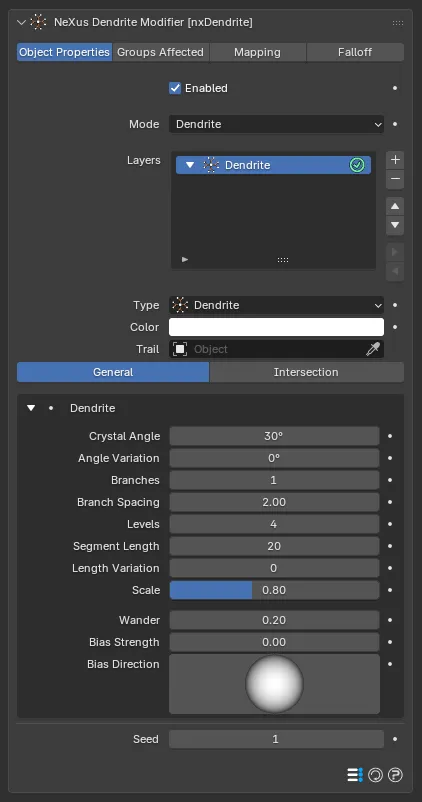Image resolution: width=422 pixels, height=802 pixels.
Task: Click the circular reset icon at bottom
Action: 375,775
